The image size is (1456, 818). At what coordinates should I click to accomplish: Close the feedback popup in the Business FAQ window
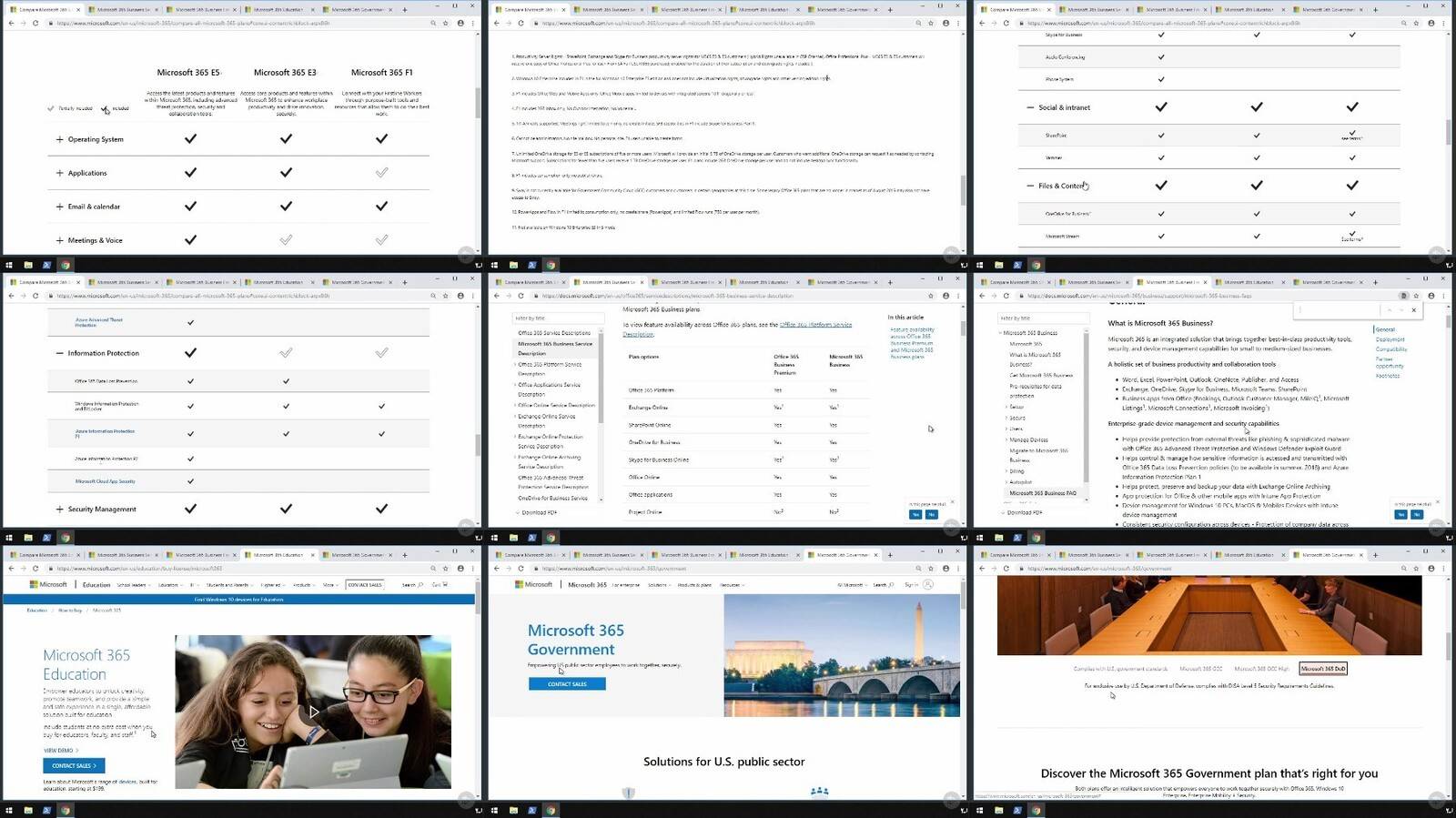(1438, 502)
